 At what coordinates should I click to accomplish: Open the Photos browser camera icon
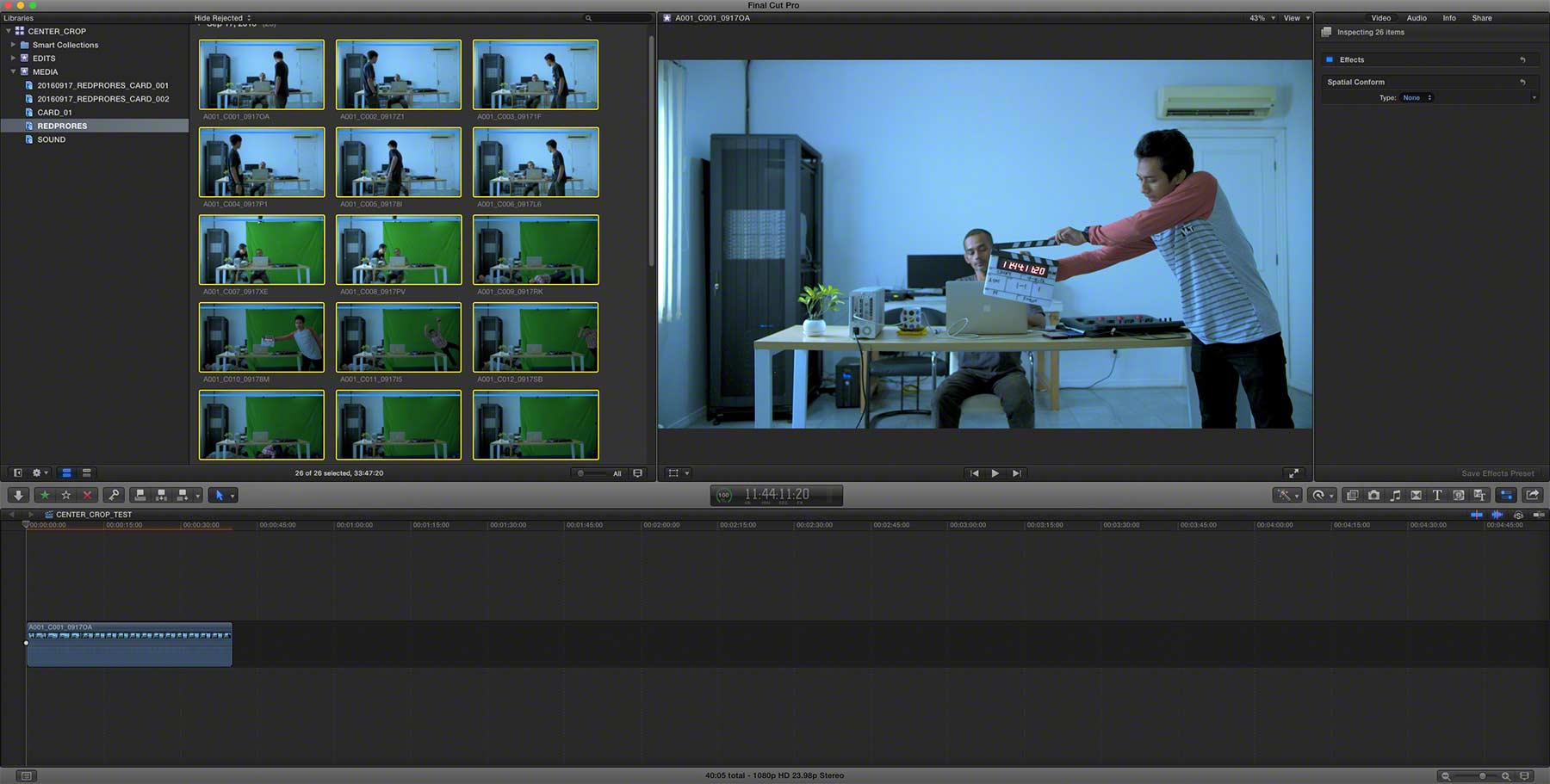[1373, 495]
